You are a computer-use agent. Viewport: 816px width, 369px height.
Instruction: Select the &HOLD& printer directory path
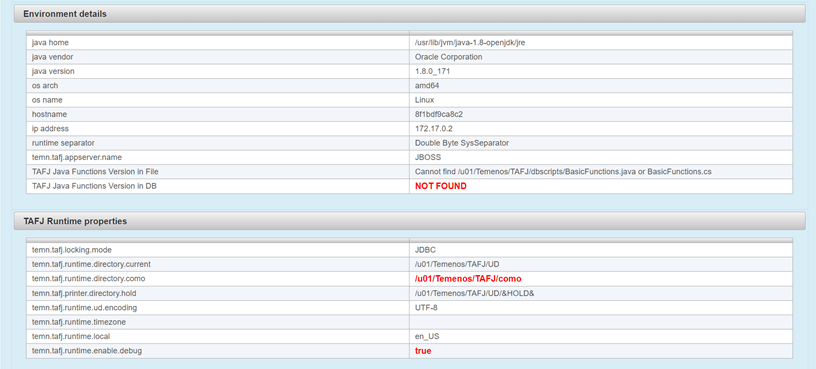[475, 294]
